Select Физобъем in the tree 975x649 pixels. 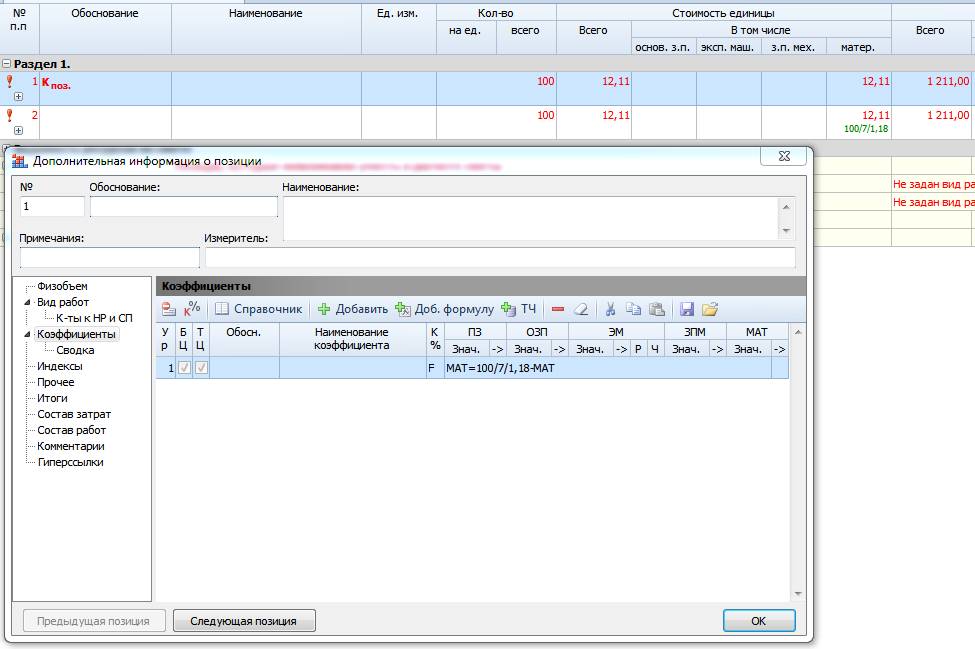pos(62,287)
